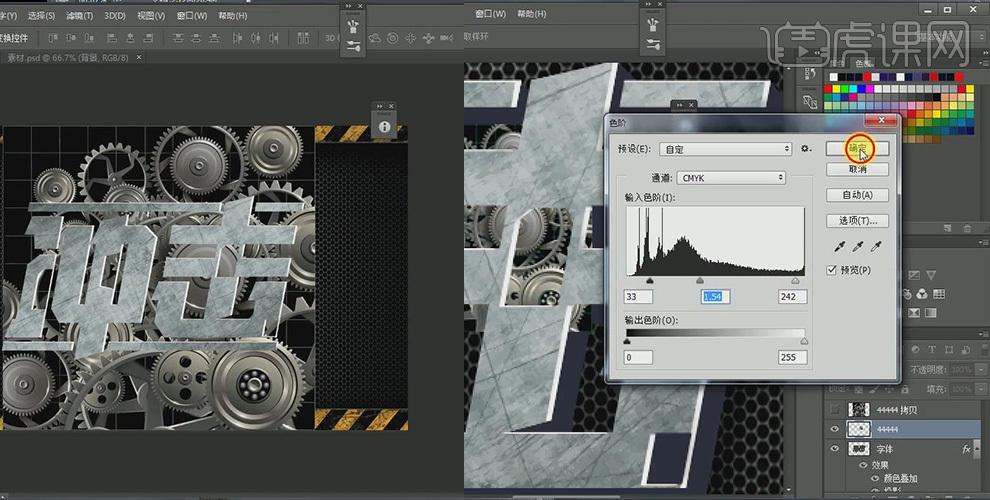Open the 帮助(H) menu

(x=233, y=16)
